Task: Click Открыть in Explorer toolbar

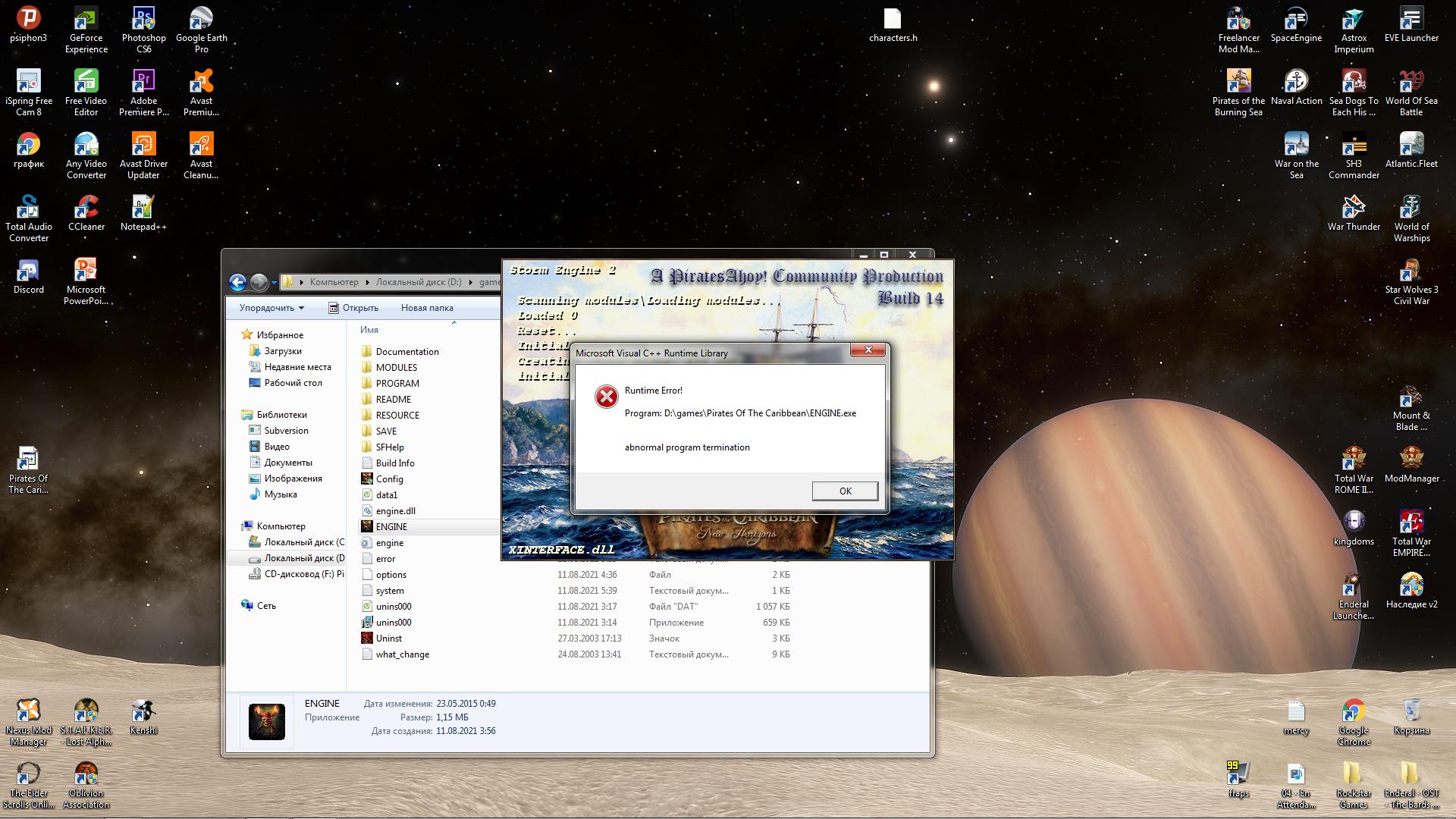Action: tap(353, 308)
